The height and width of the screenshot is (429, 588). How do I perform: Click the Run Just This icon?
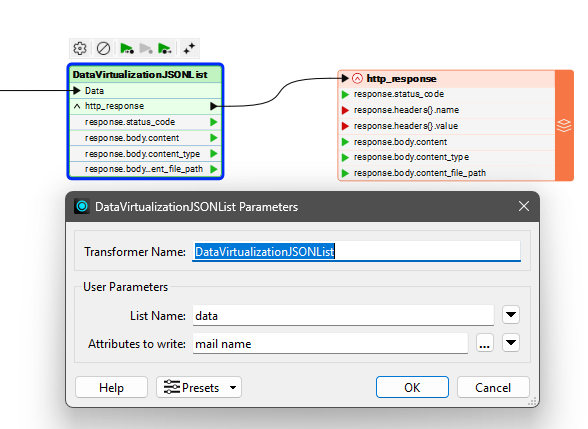(x=165, y=48)
